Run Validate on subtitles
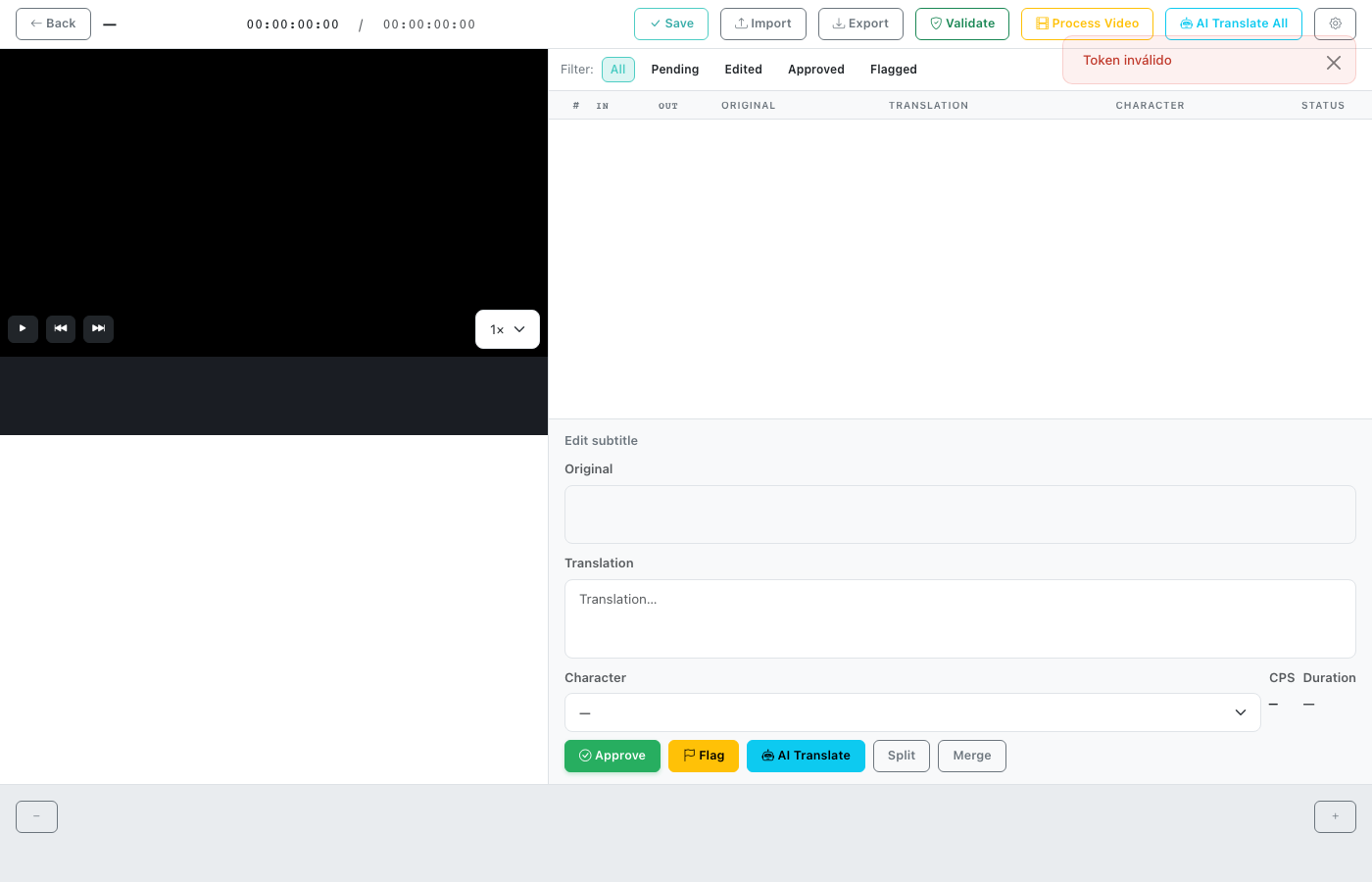Viewport: 1372px width, 882px height. (x=962, y=24)
